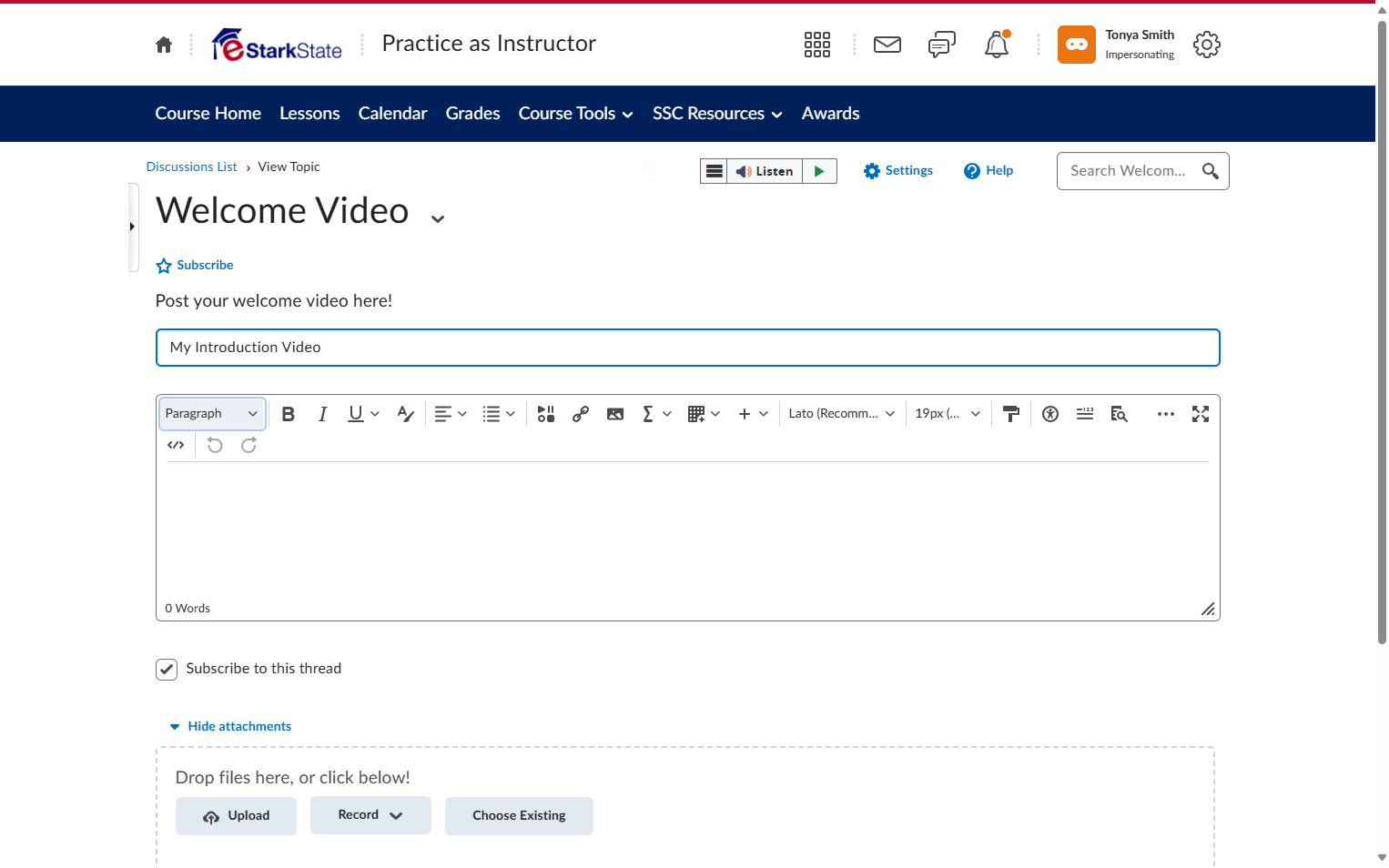
Task: Expand the collapsed left side panel
Action: click(133, 227)
